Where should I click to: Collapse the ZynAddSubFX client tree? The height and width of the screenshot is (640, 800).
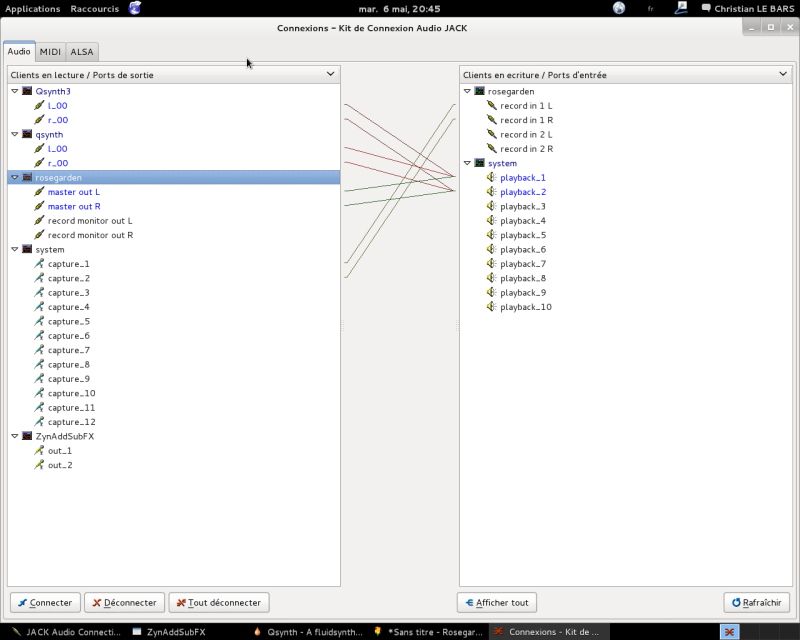coord(15,436)
